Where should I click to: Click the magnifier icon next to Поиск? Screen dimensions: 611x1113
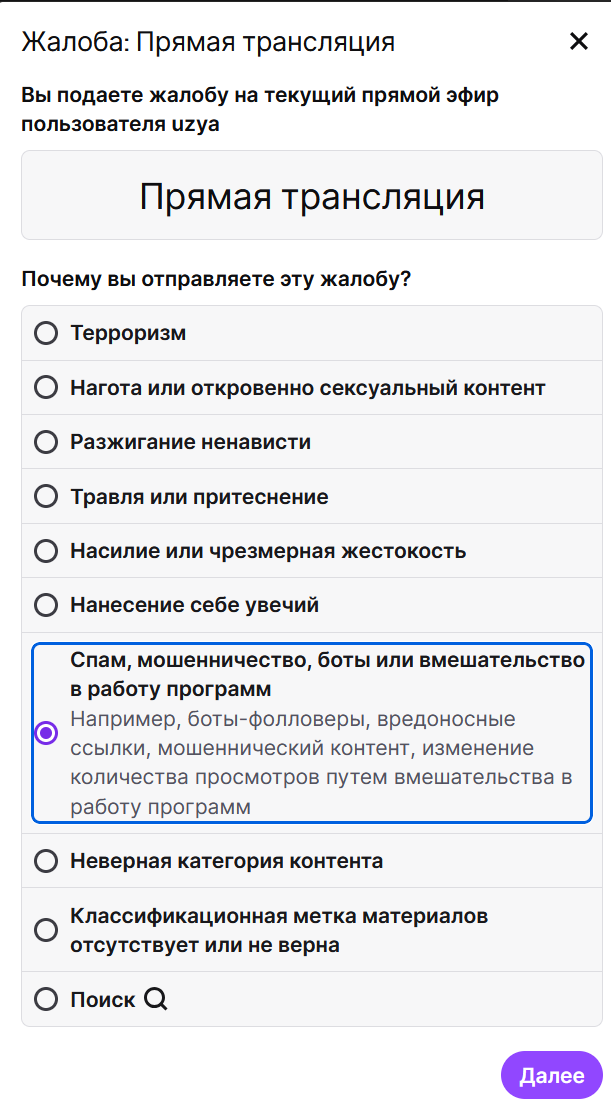coord(155,999)
